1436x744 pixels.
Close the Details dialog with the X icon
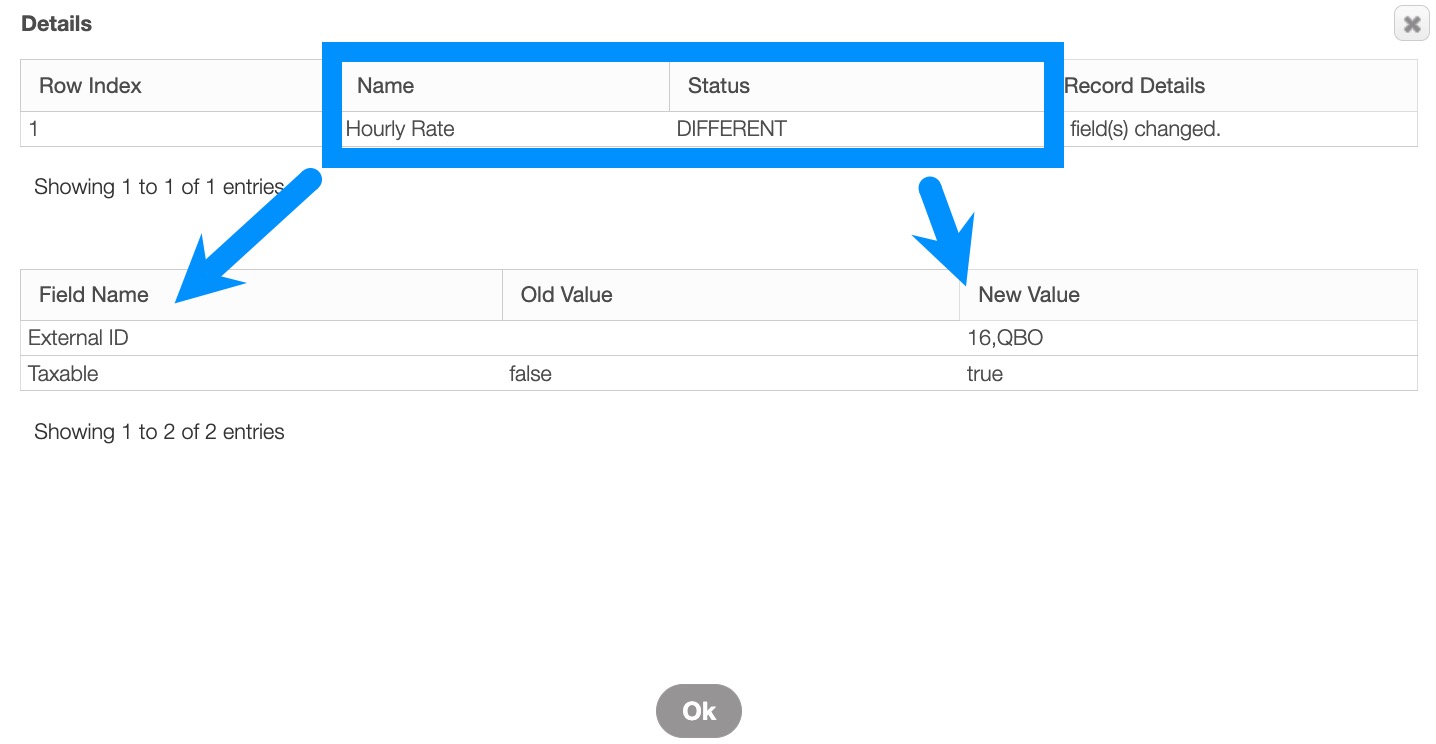click(x=1411, y=25)
